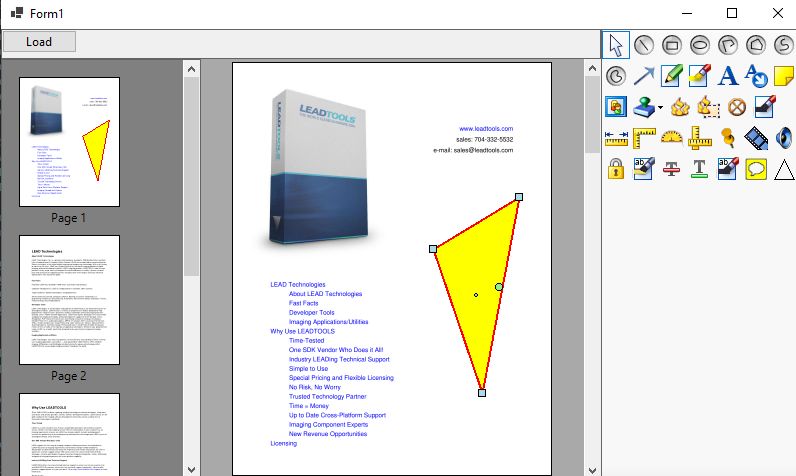Select the Text Redact tool
Screen dimensions: 796x476
[728, 169]
